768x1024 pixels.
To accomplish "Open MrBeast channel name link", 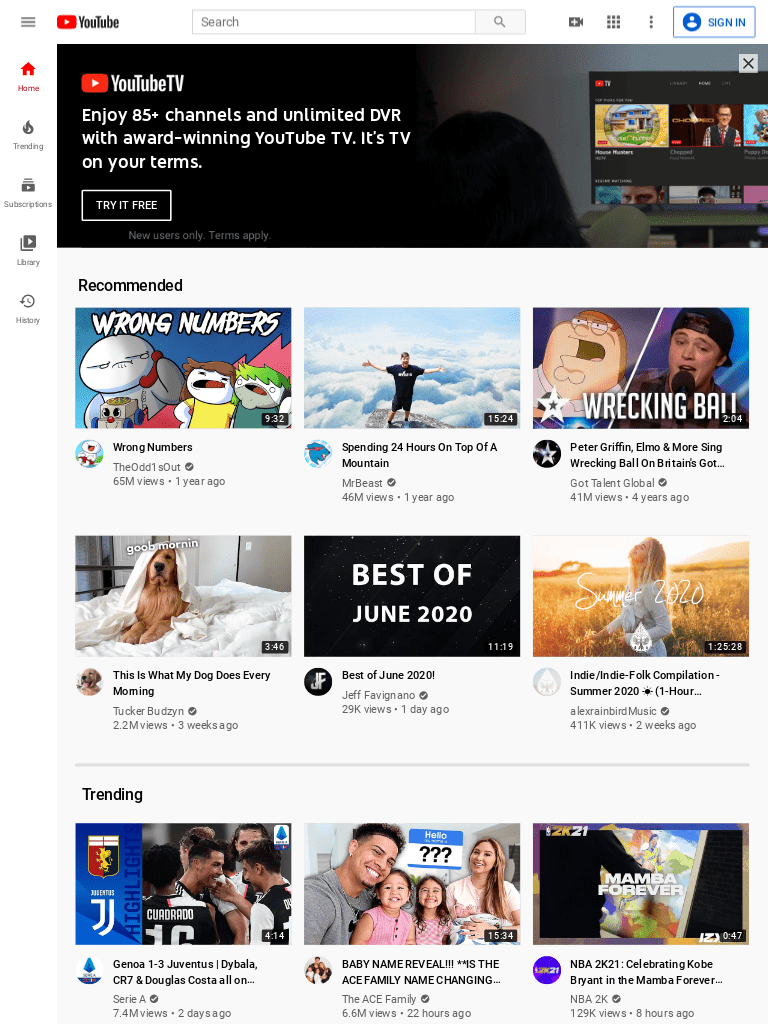I will [362, 483].
